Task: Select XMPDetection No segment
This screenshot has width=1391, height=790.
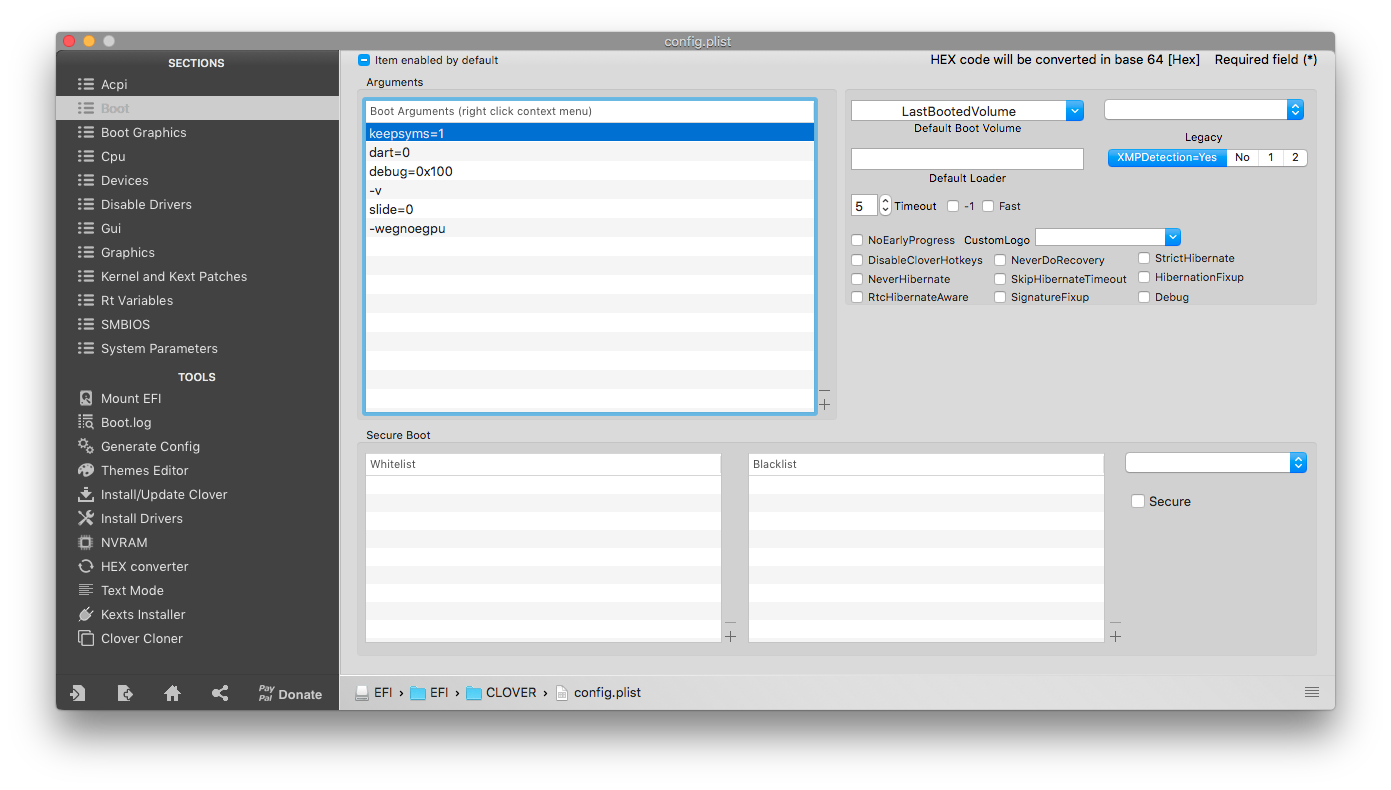Action: tap(1242, 157)
